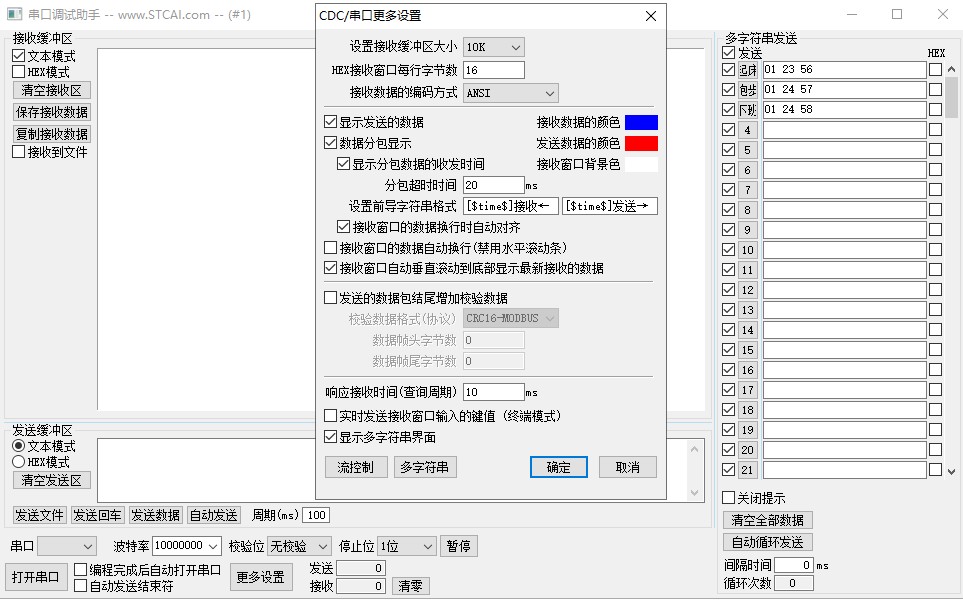Viewport: 963px width, 600px height.
Task: Pick 接收窗口背景色 white swatch
Action: [641, 164]
